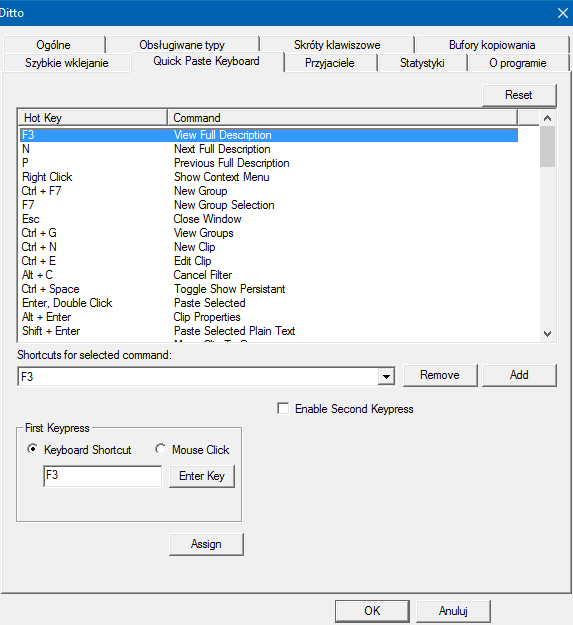Select the View Groups command row
Image resolution: width=573 pixels, height=625 pixels.
pos(269,233)
